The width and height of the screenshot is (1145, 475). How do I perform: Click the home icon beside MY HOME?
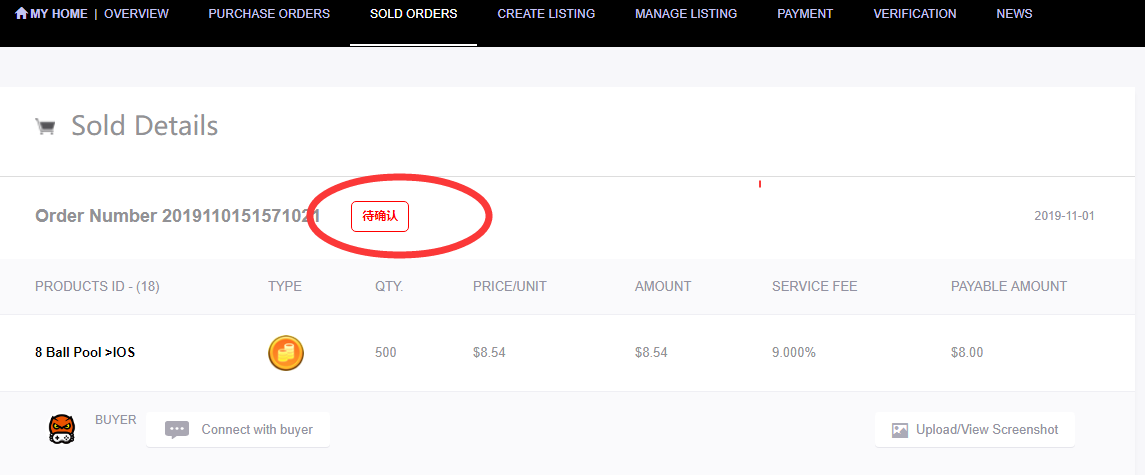click(x=21, y=14)
